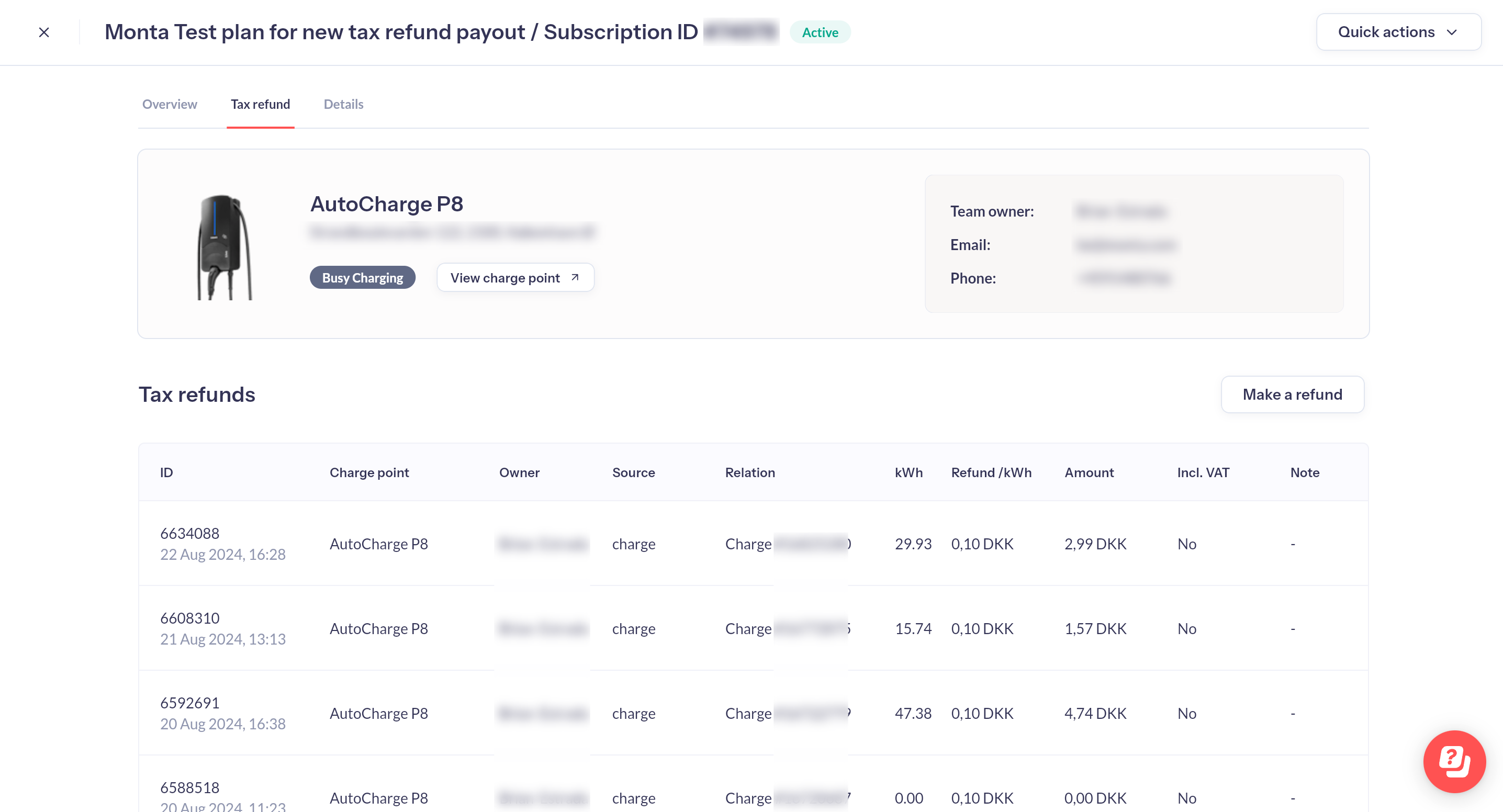
Task: Click the kWh column header
Action: [x=908, y=472]
